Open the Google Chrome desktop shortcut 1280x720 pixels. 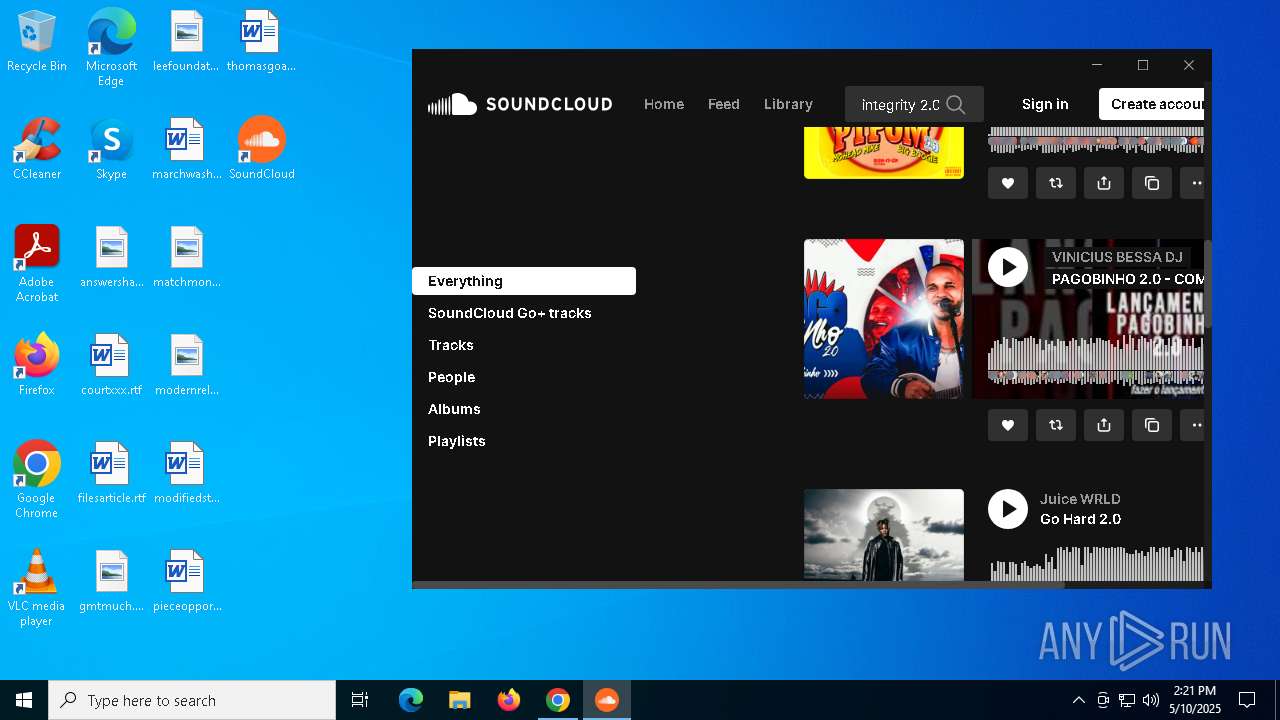[x=37, y=479]
